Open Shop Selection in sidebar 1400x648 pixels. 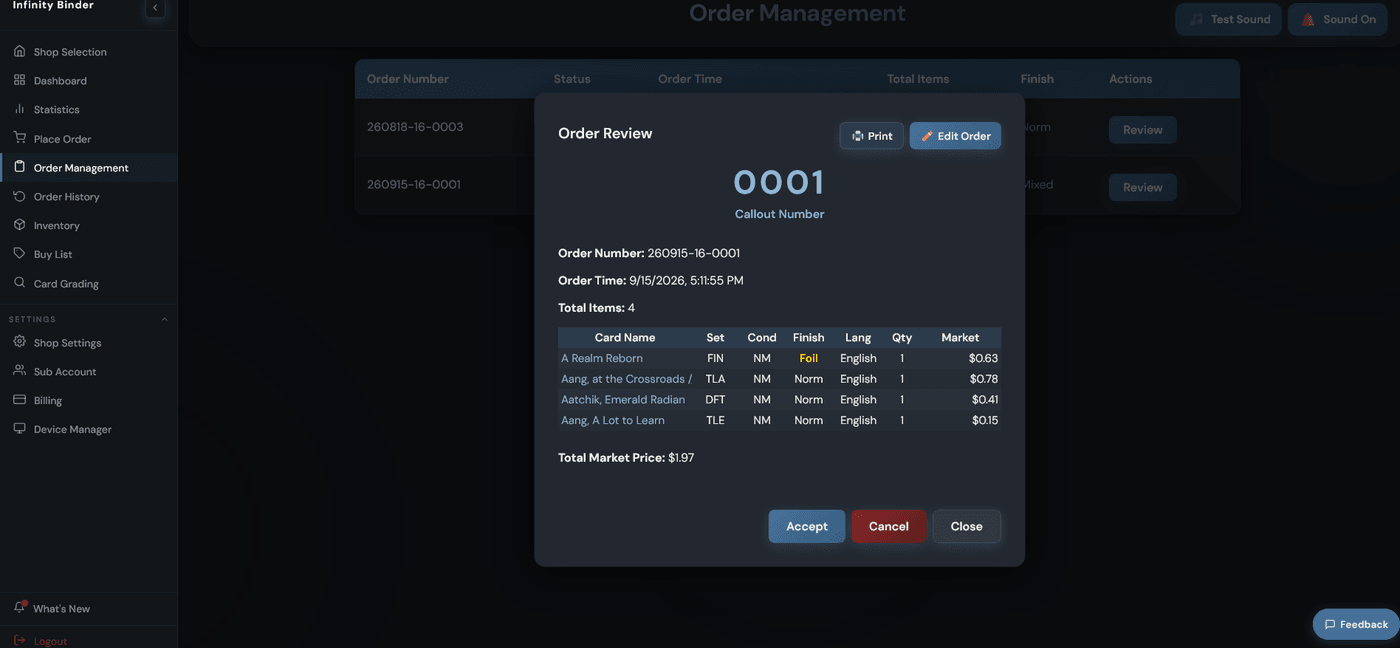tap(89, 52)
